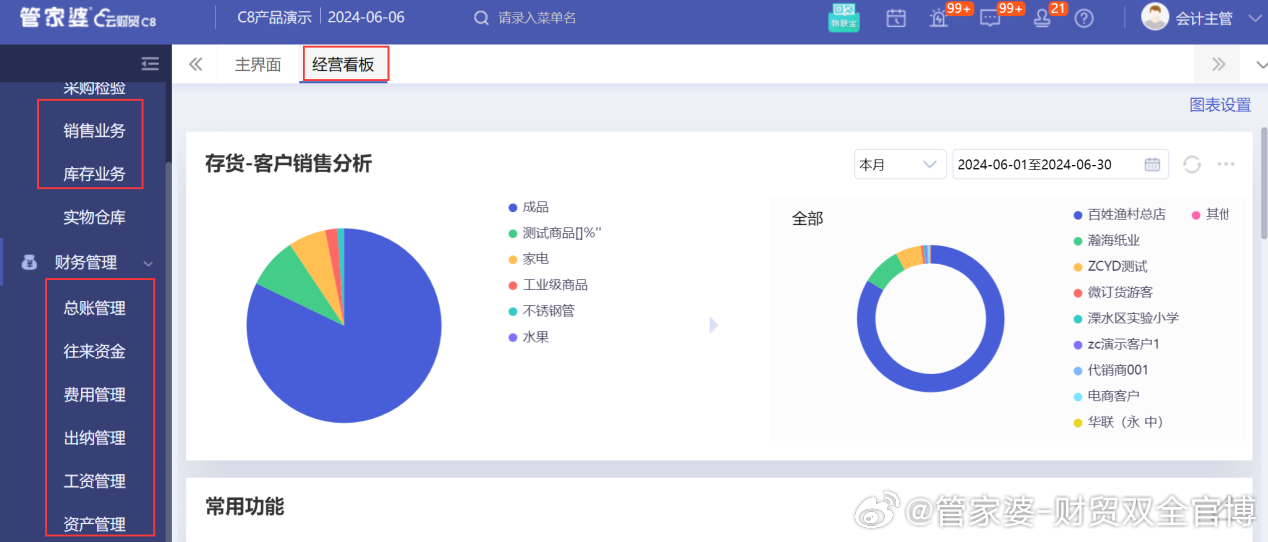The image size is (1268, 542).
Task: Switch to the 主界面 tab
Action: pos(257,65)
